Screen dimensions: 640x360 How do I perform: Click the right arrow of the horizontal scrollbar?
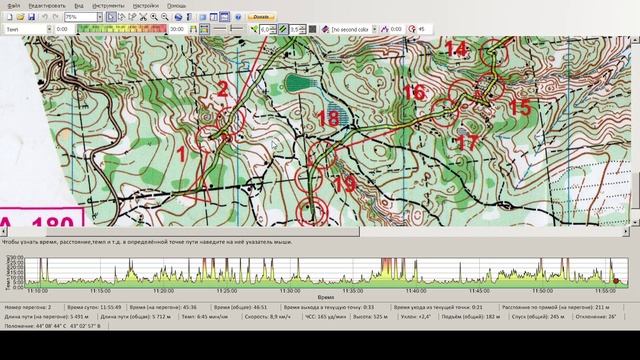tap(626, 231)
